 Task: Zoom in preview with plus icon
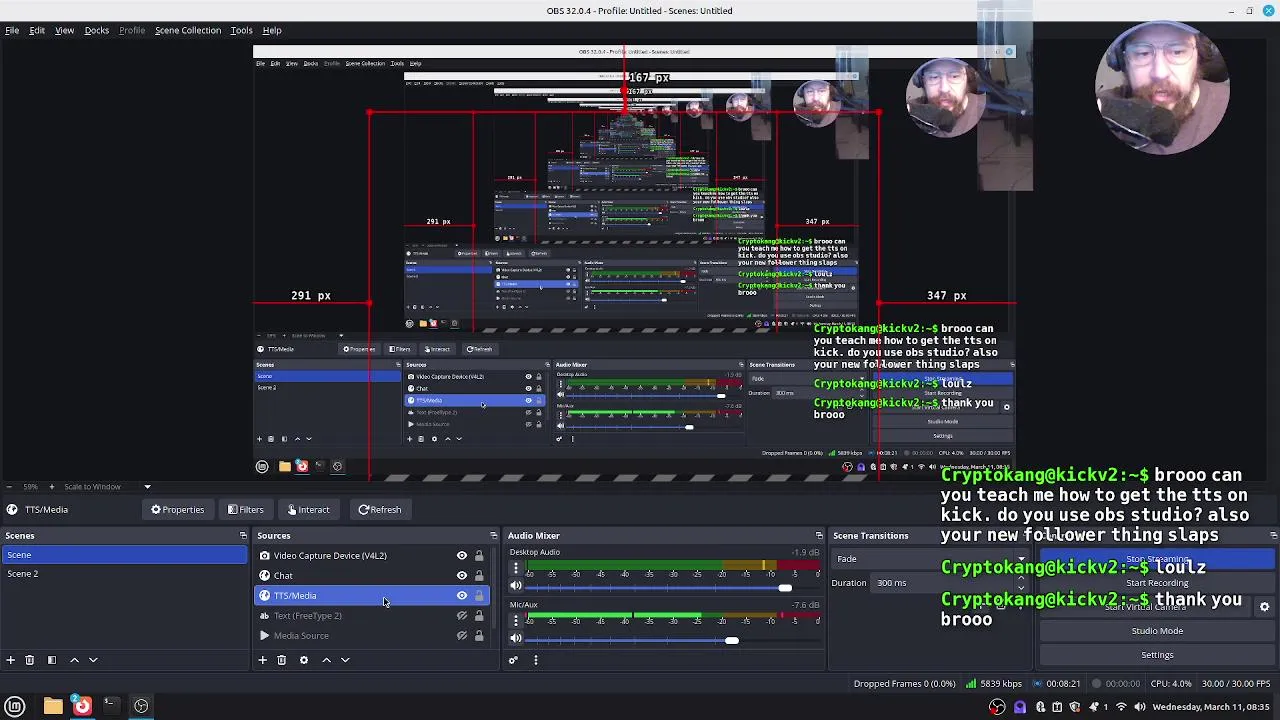52,487
